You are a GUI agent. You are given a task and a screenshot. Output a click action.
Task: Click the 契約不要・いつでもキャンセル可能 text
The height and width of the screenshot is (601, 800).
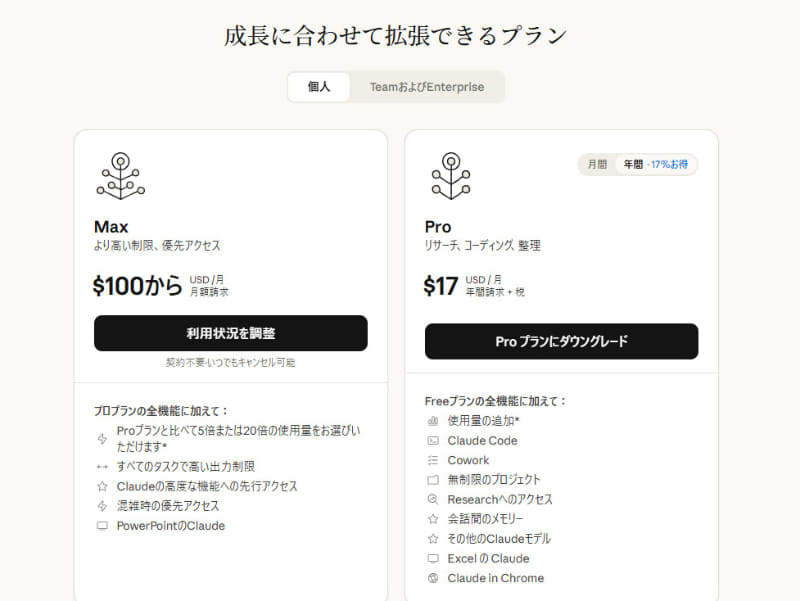tap(230, 361)
